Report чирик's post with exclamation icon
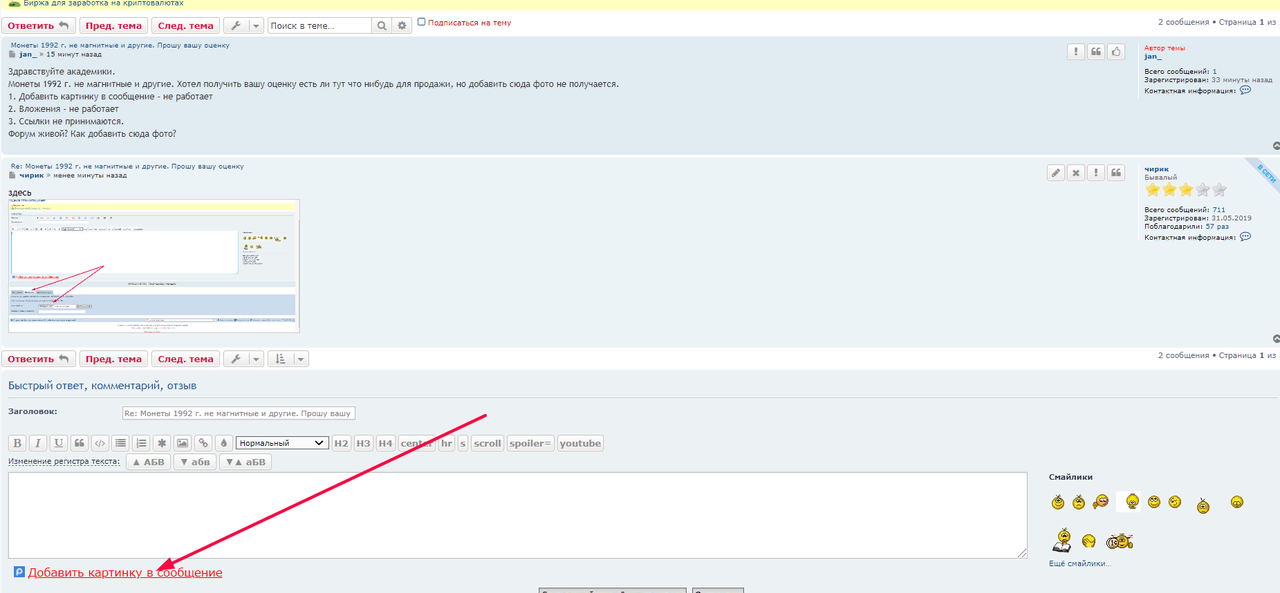This screenshot has height=593, width=1280. click(x=1096, y=173)
